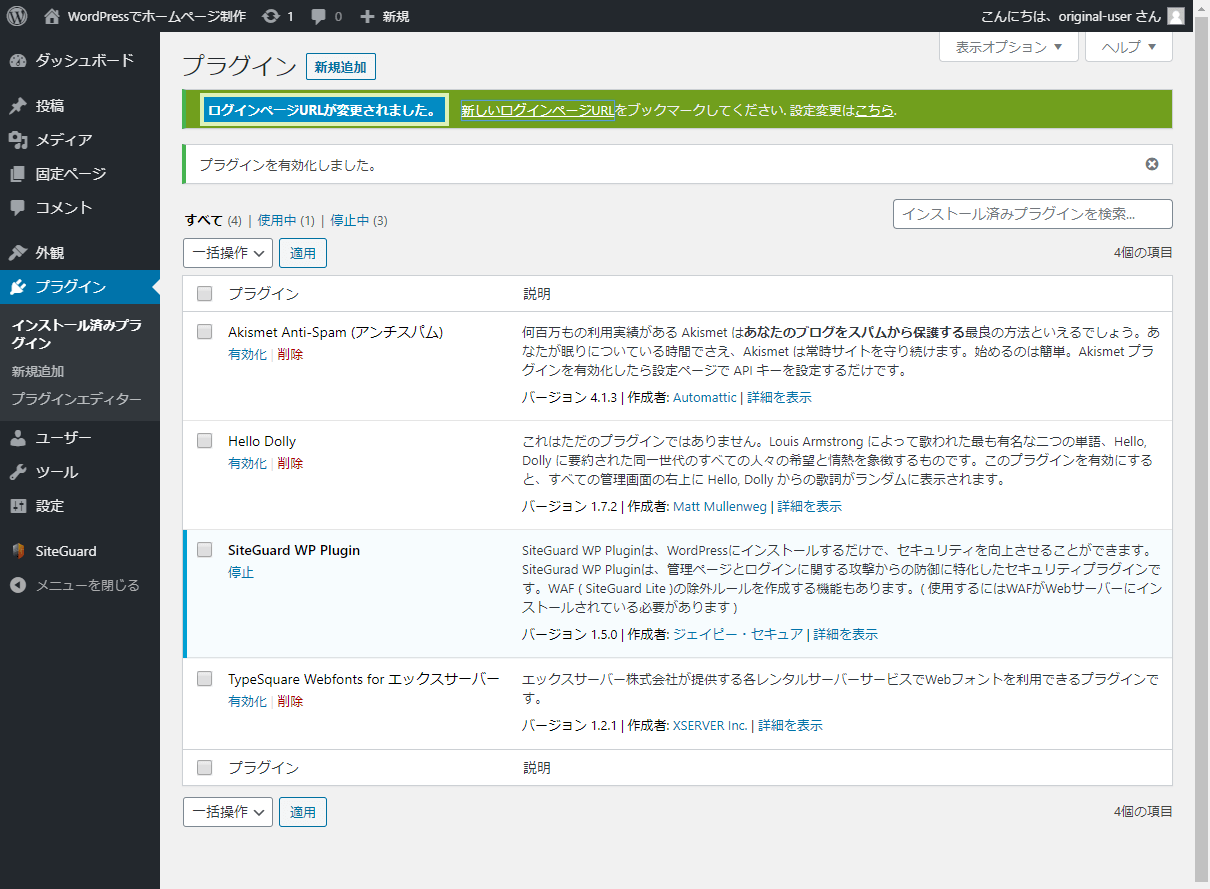
Task: Open the メディア media icon
Action: (18, 140)
